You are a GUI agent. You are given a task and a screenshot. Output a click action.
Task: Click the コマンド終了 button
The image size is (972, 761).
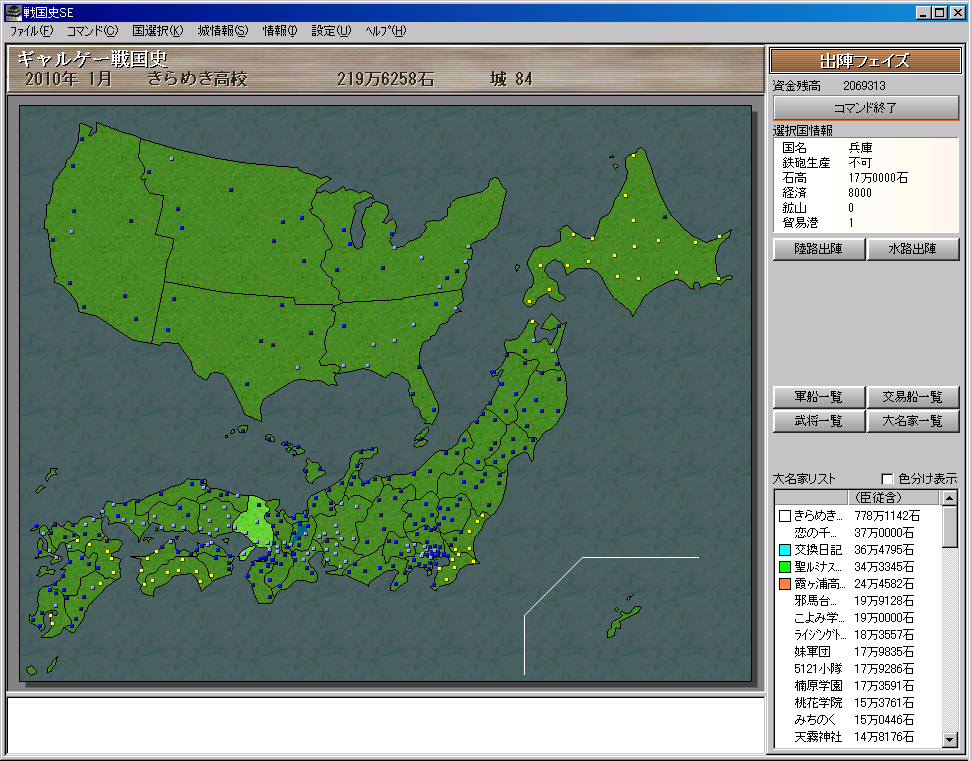coord(865,108)
